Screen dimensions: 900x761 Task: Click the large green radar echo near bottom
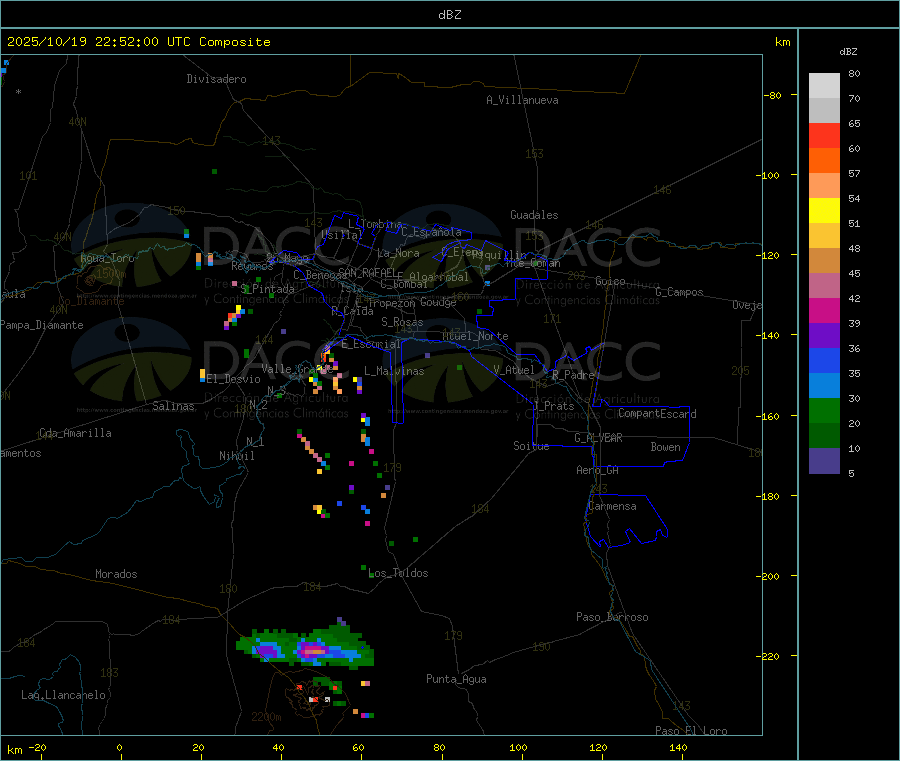coord(307,647)
